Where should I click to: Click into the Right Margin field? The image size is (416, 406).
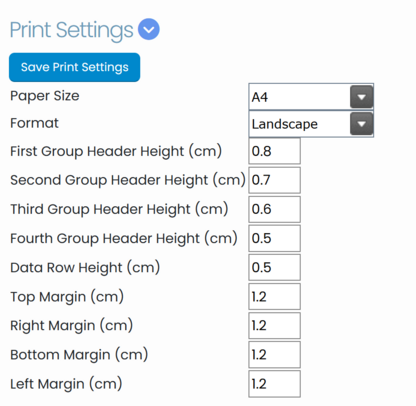[274, 326]
